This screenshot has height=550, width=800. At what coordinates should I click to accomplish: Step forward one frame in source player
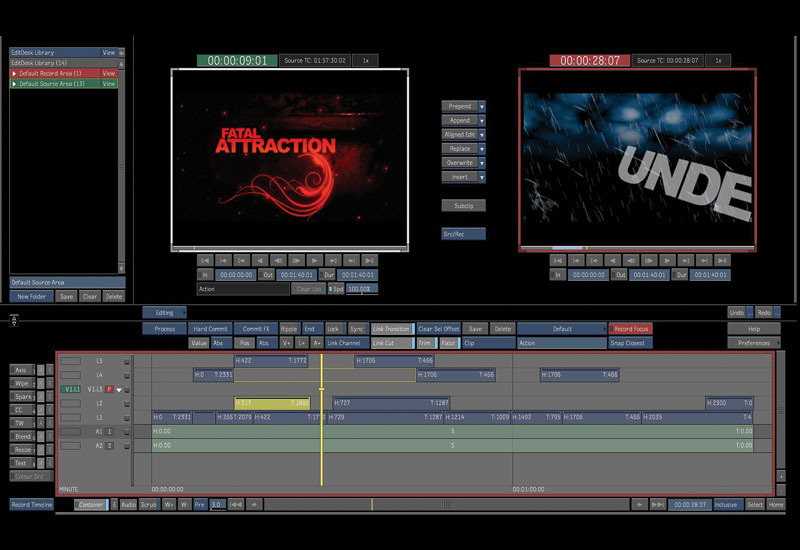tap(296, 260)
